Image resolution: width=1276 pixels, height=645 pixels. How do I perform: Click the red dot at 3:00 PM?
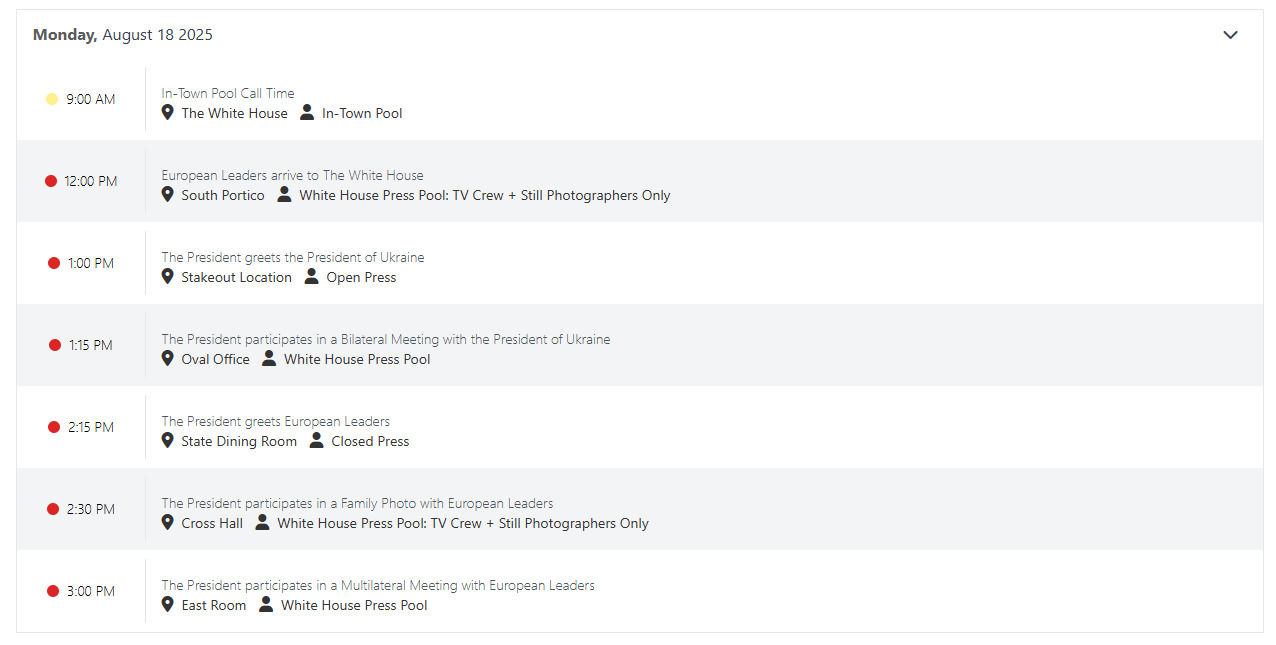point(53,591)
